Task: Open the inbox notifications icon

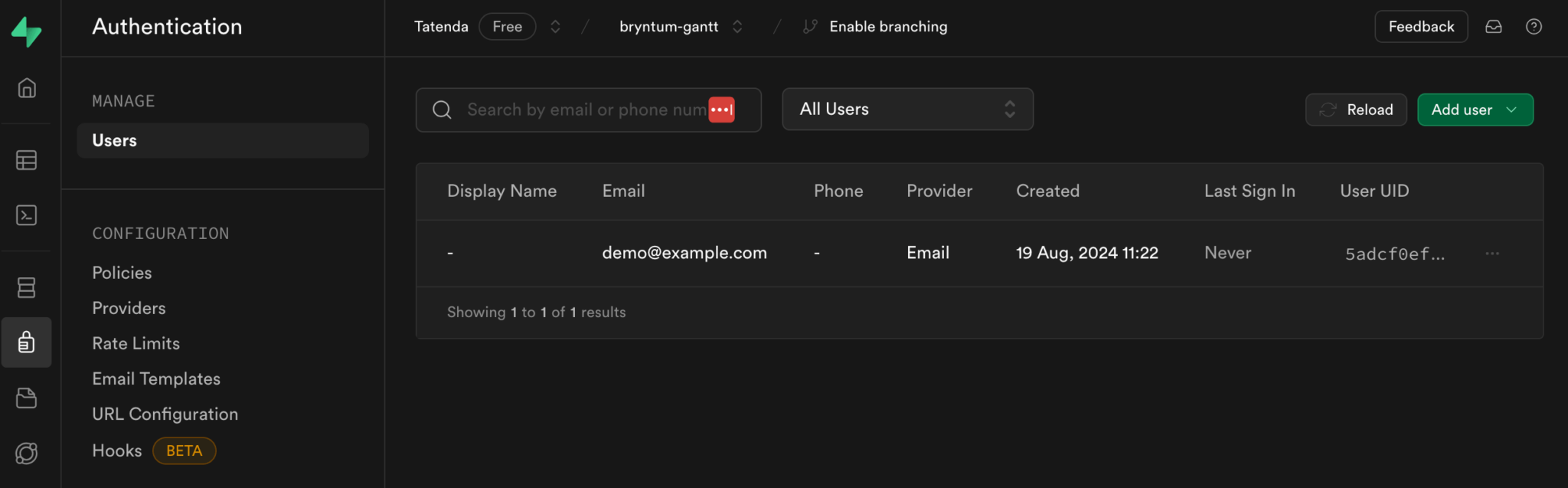Action: 1494,27
